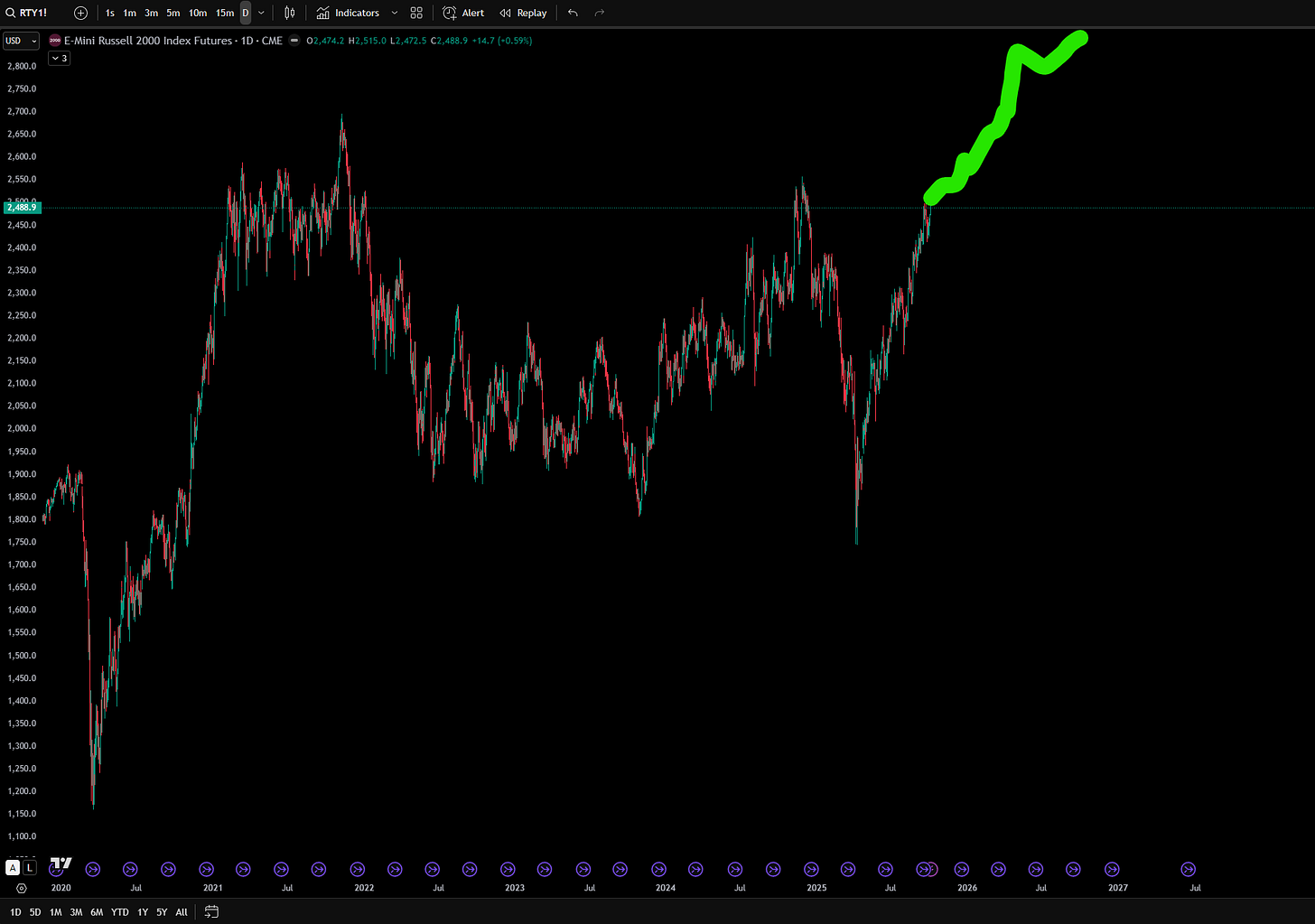The image size is (1315, 924).
Task: Click the 2027 time axis label
Action: [1118, 888]
